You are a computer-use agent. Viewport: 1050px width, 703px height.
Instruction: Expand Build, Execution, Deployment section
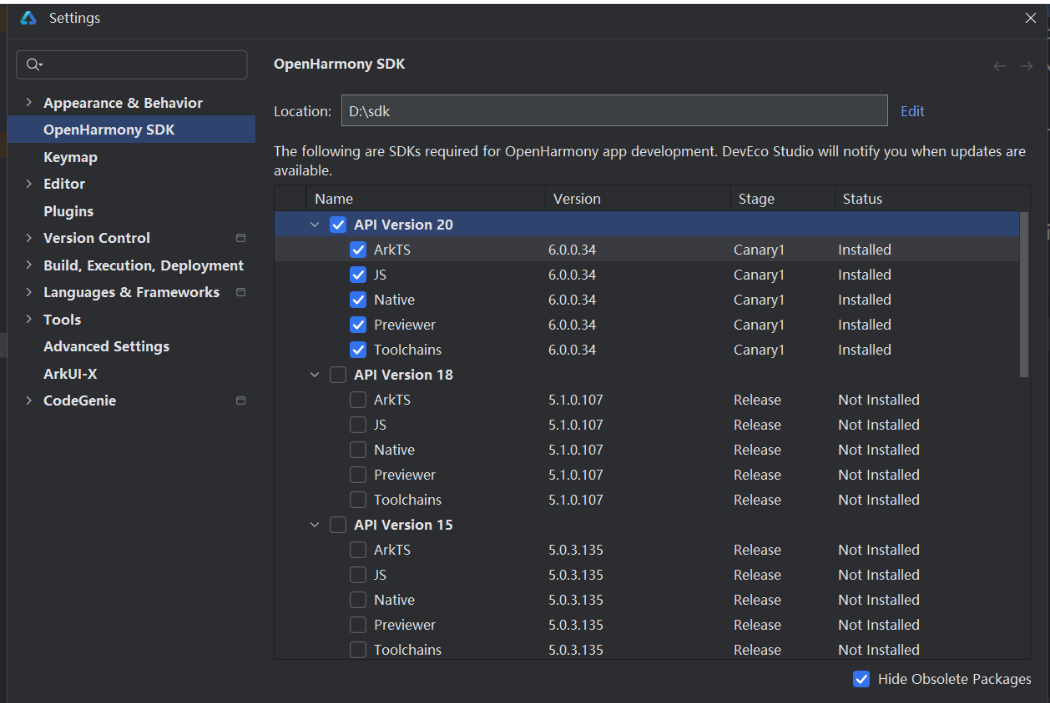(29, 265)
